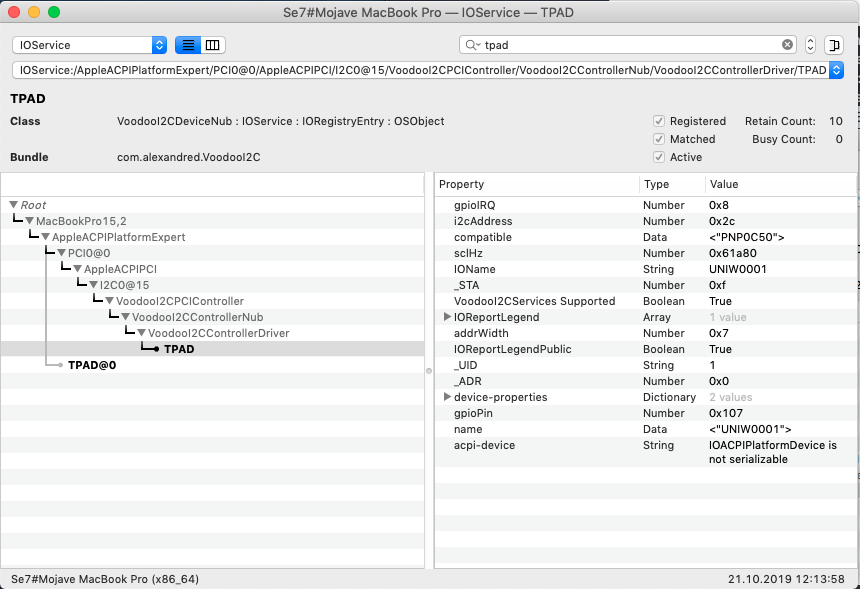Click the search result stepper arrows
This screenshot has height=589, width=860.
click(x=810, y=45)
